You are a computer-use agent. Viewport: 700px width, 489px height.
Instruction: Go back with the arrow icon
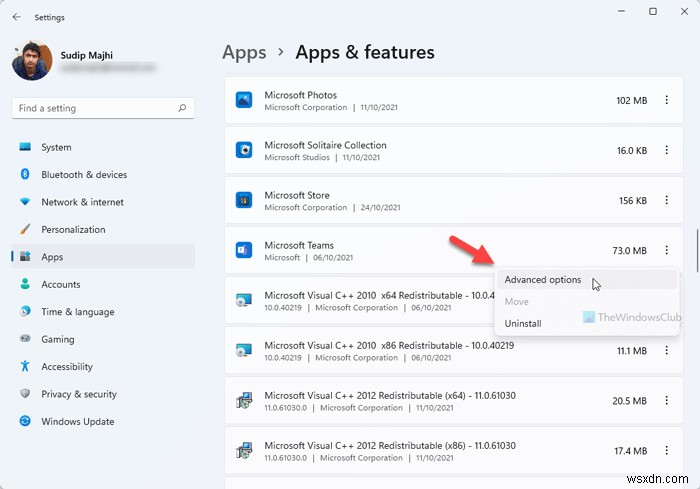click(x=17, y=17)
